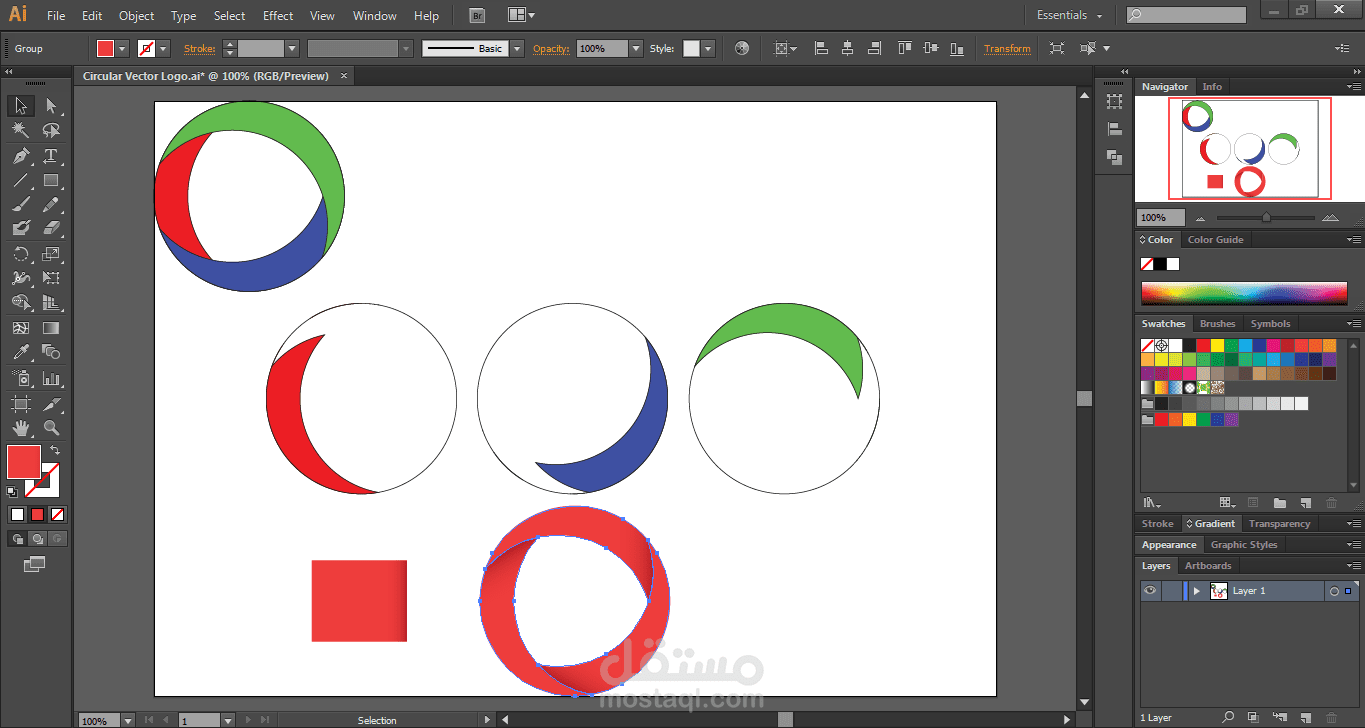Swap fill and stroke arrows

tap(55, 451)
